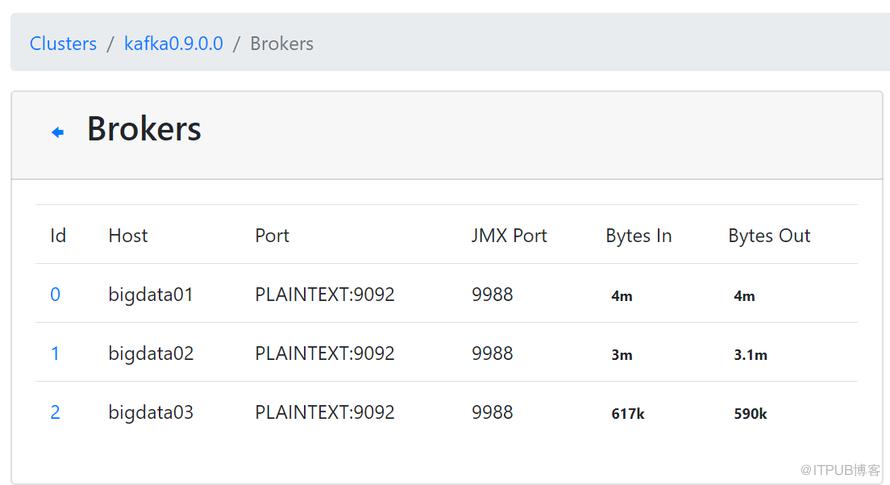
Task: Open the kafka0.9.0.0 breadcrumb link
Action: tap(174, 44)
